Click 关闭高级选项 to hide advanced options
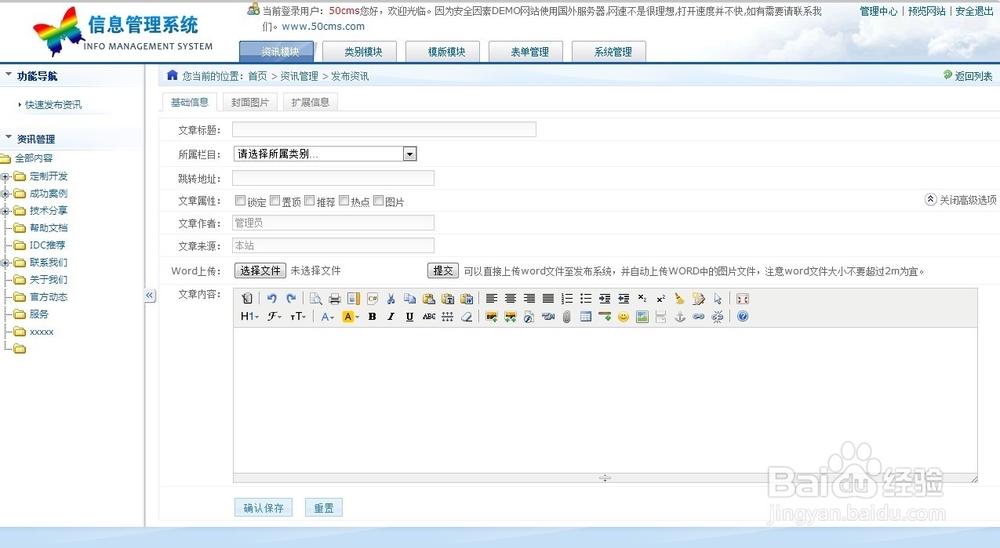Viewport: 1000px width, 548px height. [x=960, y=200]
